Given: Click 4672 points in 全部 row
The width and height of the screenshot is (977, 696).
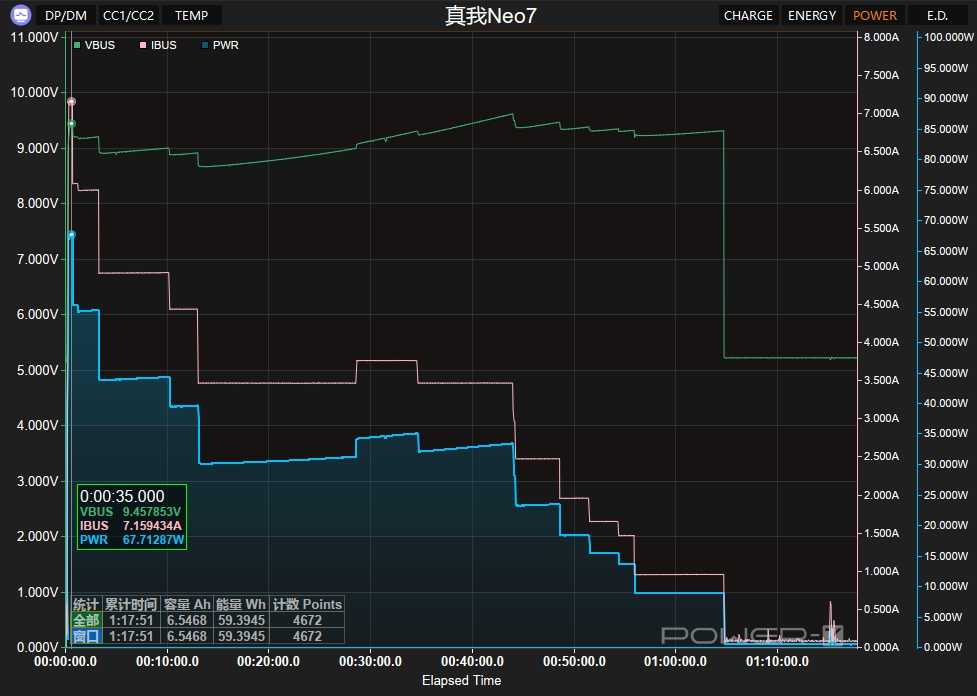Looking at the screenshot, I should click(x=307, y=620).
